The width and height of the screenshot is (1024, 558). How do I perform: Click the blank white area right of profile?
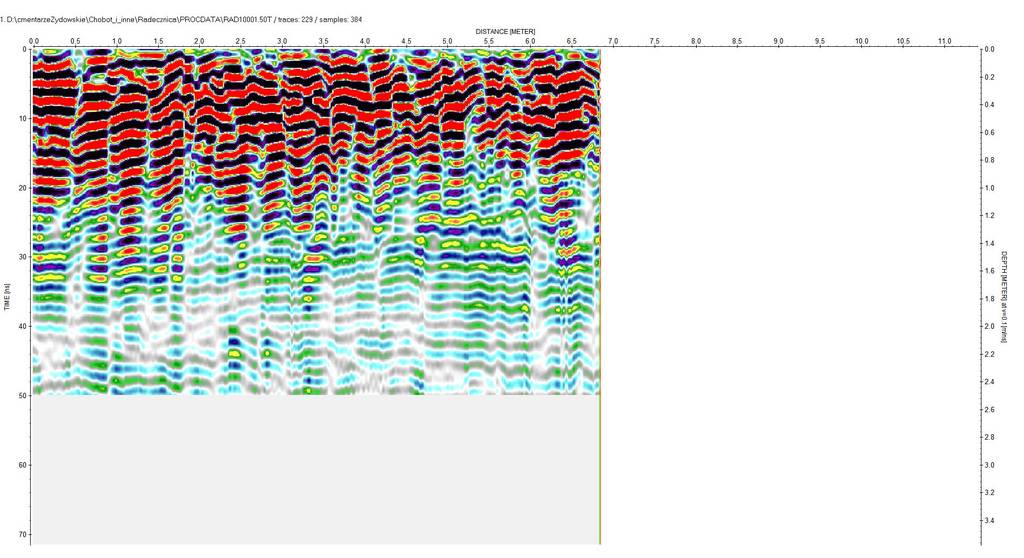tap(790, 300)
